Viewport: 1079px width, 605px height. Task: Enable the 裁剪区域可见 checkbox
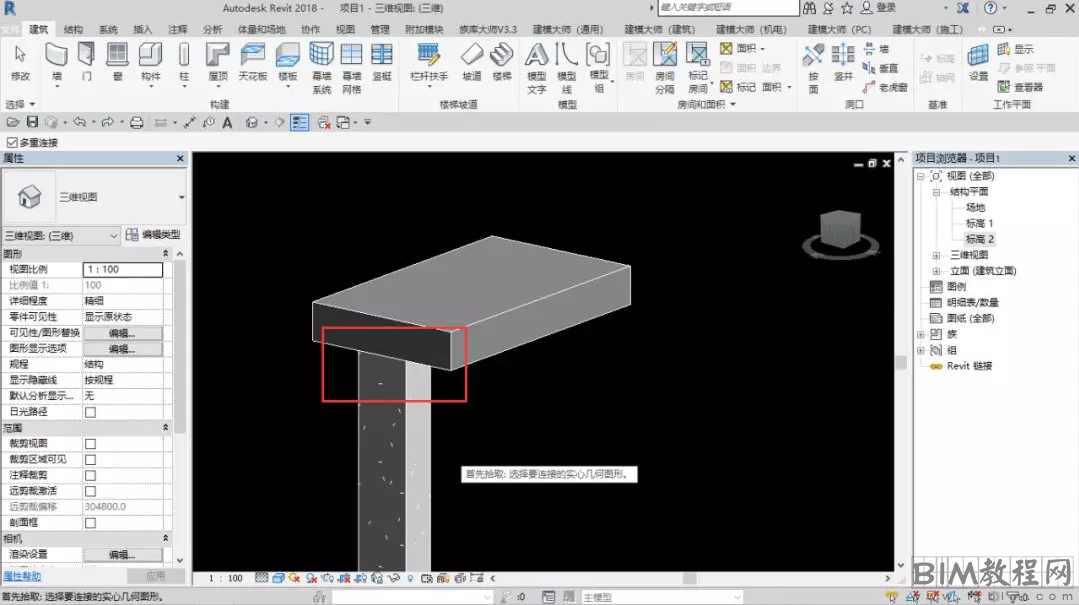tap(90, 459)
